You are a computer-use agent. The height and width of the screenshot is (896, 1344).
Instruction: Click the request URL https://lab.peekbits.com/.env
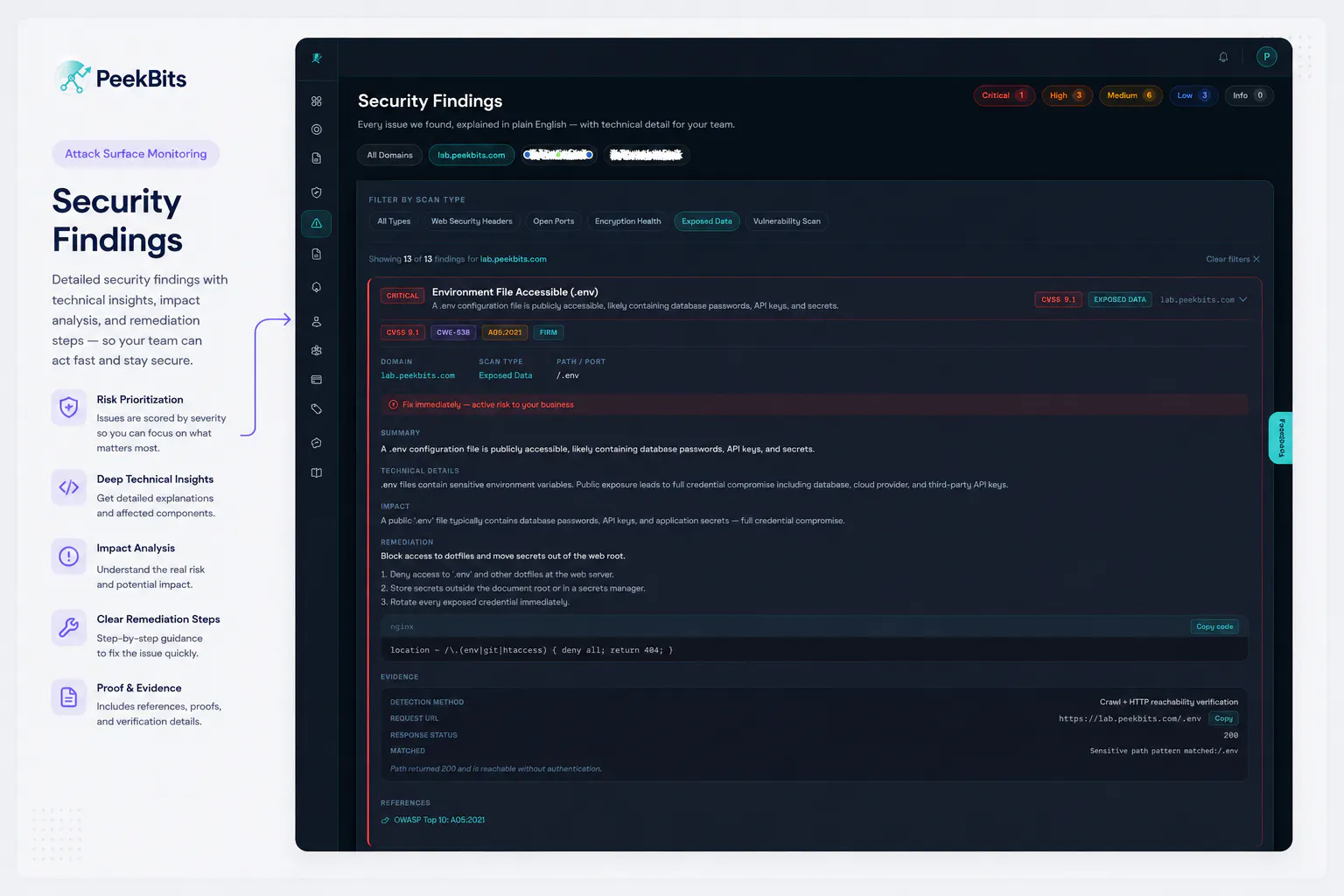(1130, 719)
